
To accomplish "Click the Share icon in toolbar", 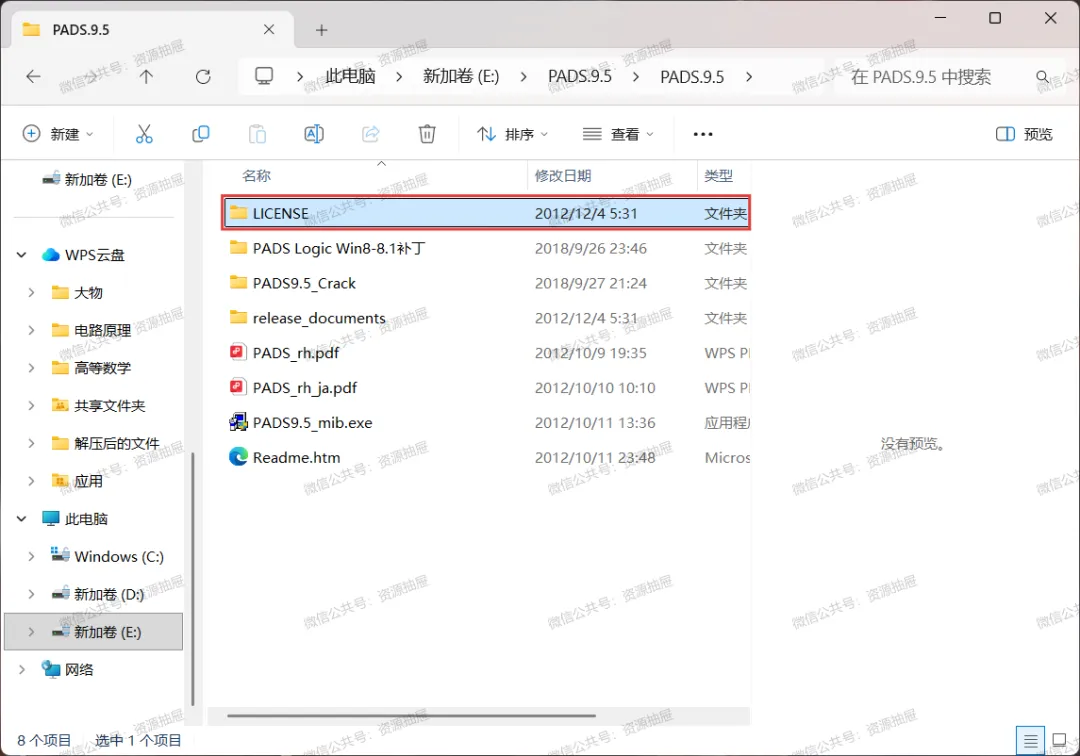I will (x=371, y=134).
